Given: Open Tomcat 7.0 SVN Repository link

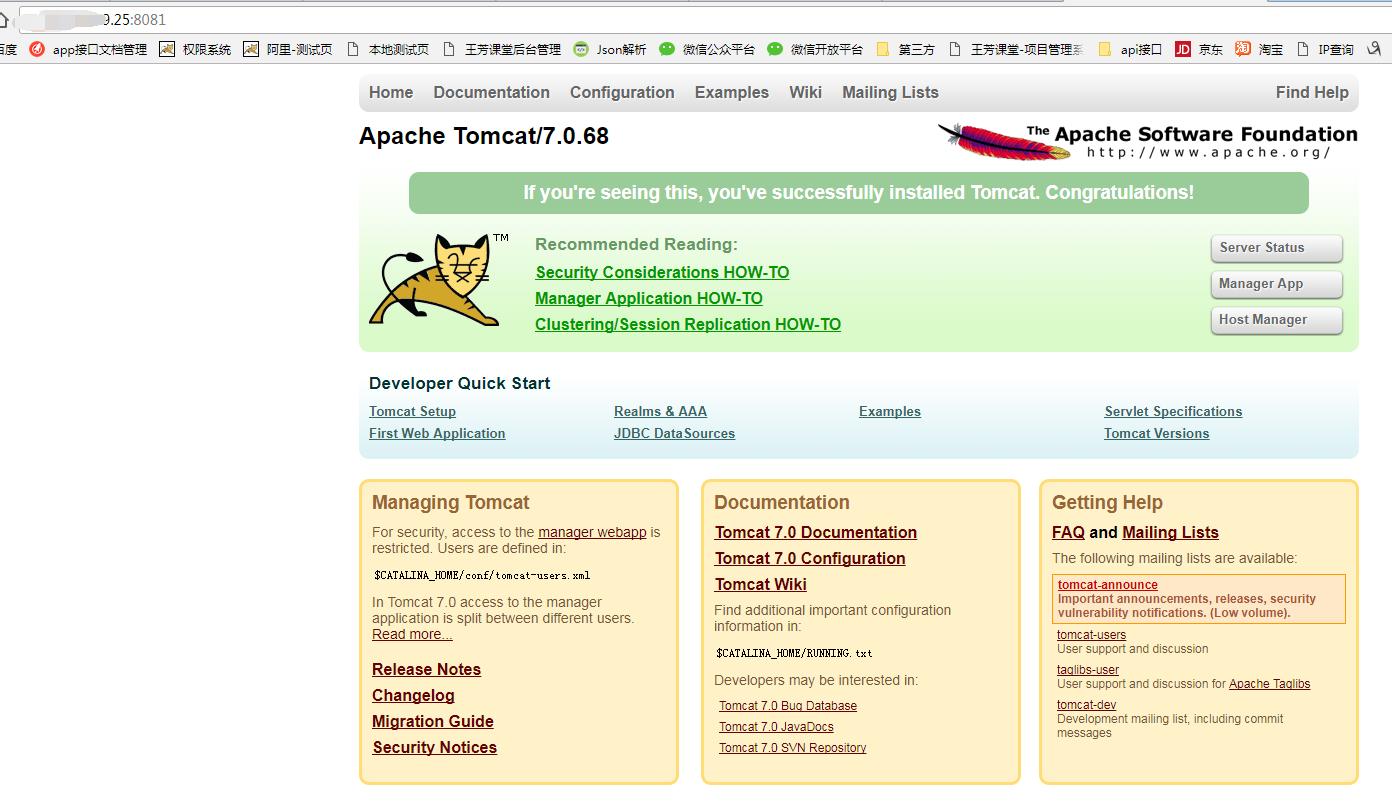Looking at the screenshot, I should 793,748.
